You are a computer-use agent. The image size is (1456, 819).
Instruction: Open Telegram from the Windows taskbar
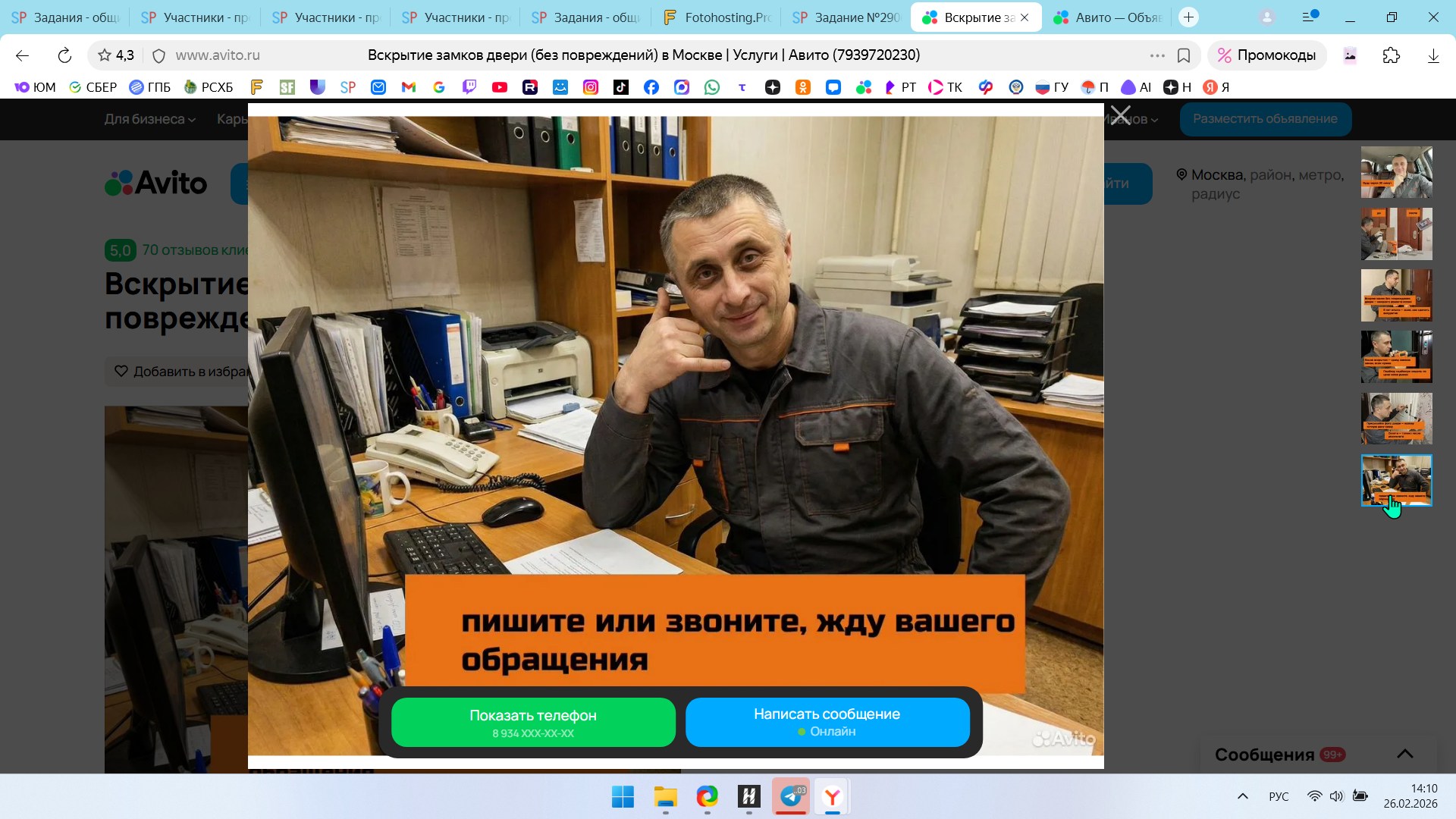[x=791, y=796]
